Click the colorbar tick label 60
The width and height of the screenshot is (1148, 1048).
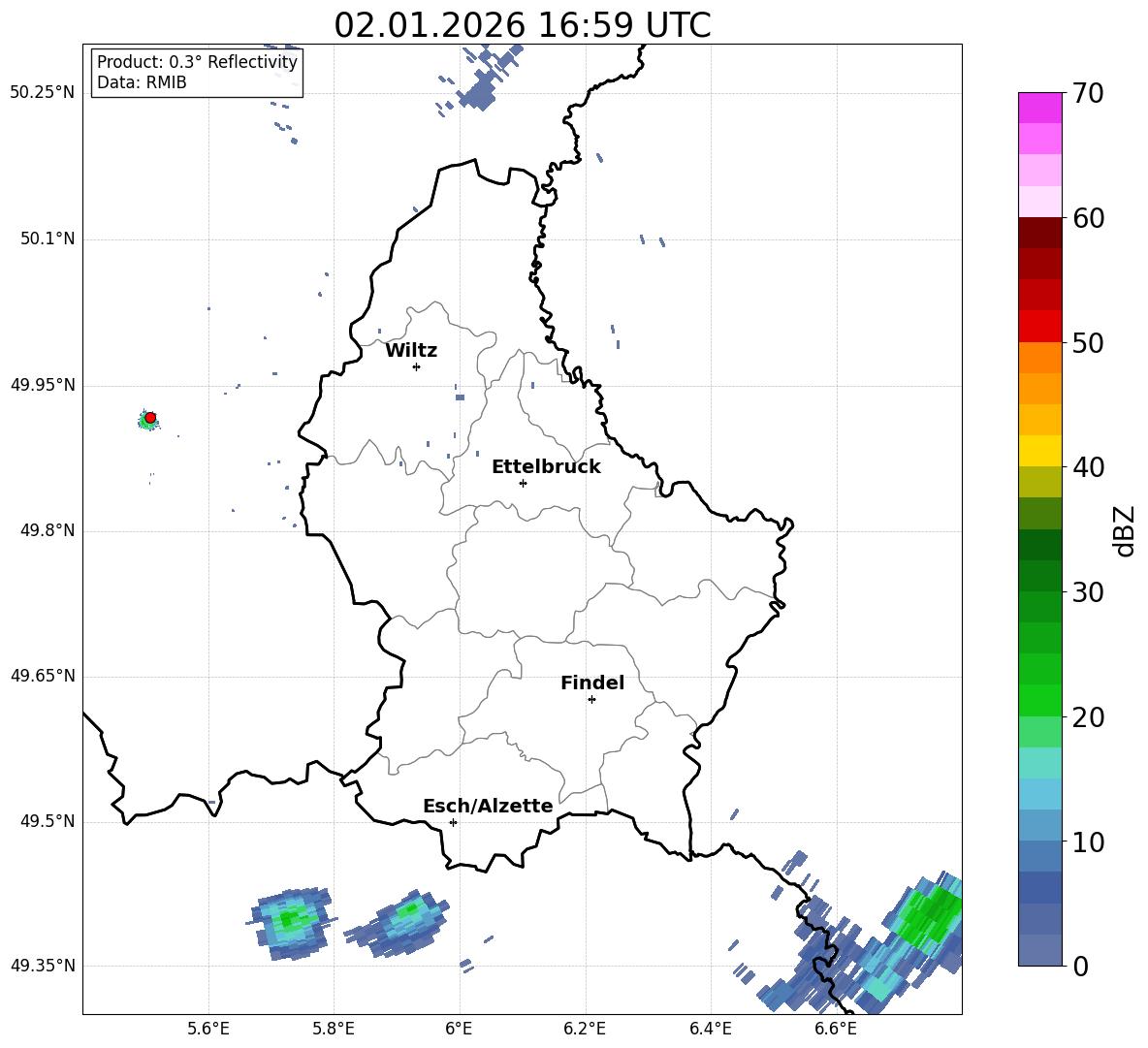point(1088,218)
